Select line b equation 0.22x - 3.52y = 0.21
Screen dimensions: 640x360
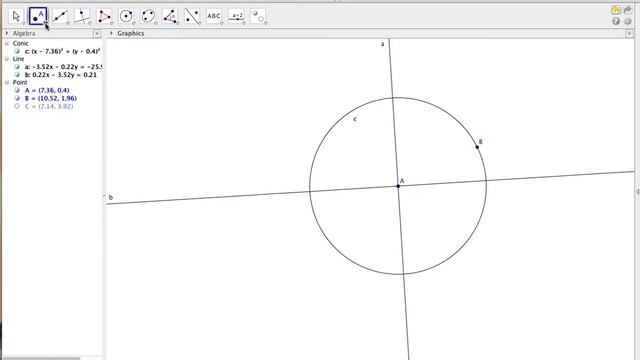point(60,75)
